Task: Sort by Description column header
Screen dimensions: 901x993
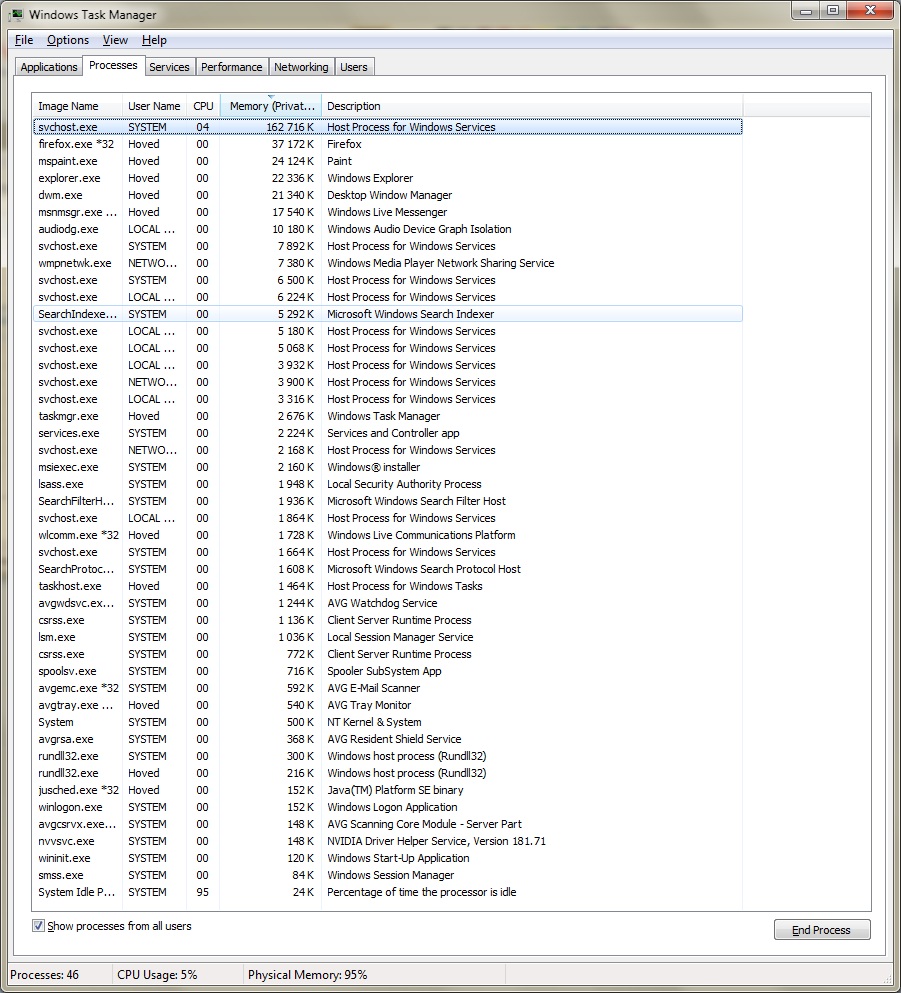Action: pyautogui.click(x=532, y=106)
